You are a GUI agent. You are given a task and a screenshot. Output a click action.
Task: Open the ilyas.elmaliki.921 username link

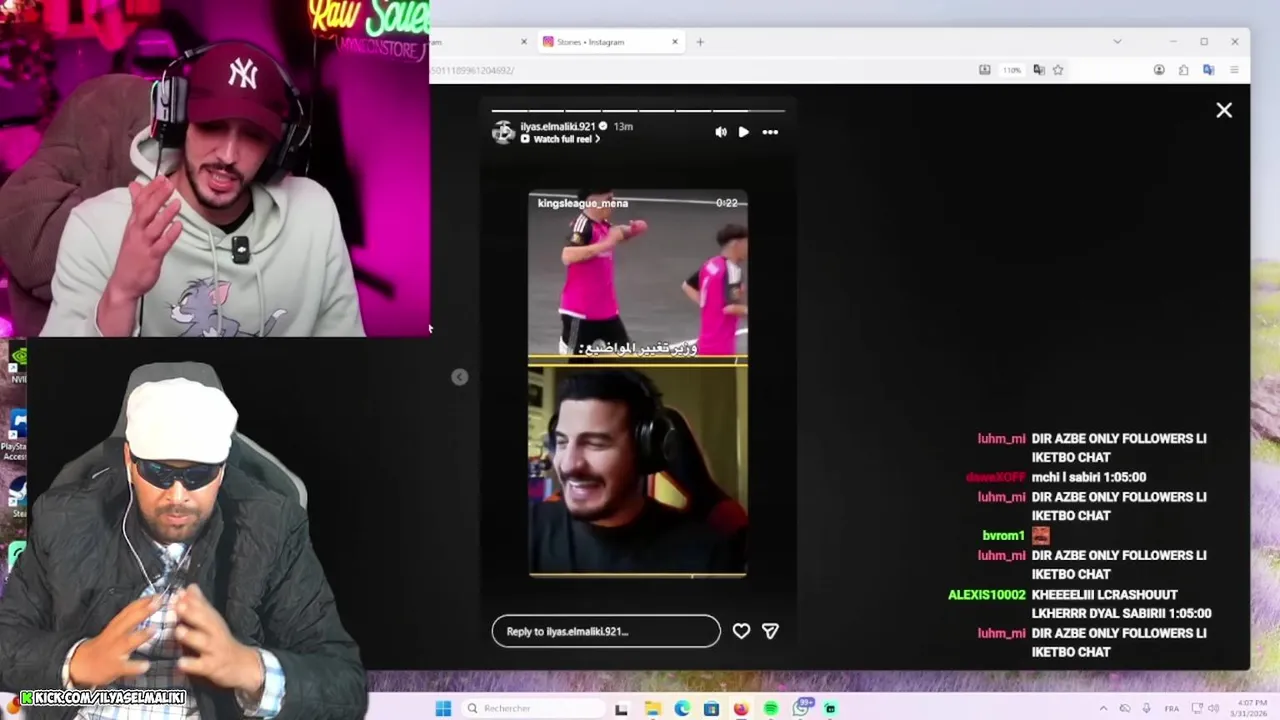pos(558,126)
